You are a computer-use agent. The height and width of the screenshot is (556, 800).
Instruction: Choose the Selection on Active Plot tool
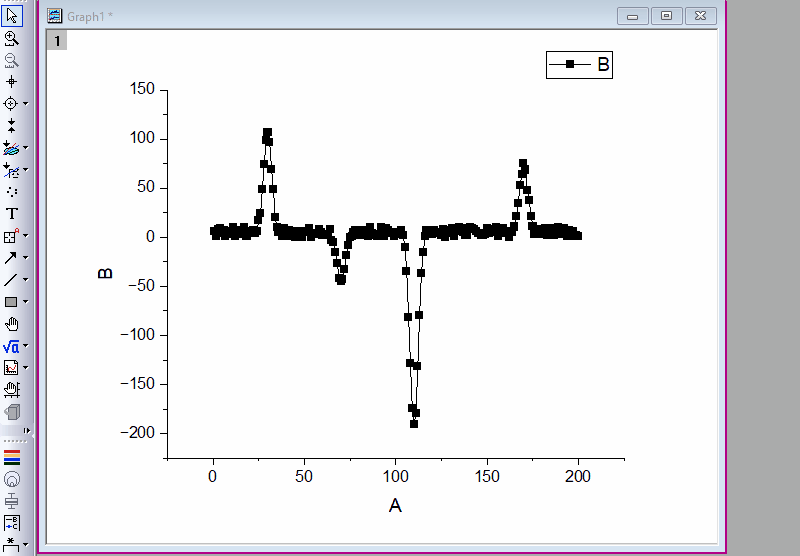10,148
